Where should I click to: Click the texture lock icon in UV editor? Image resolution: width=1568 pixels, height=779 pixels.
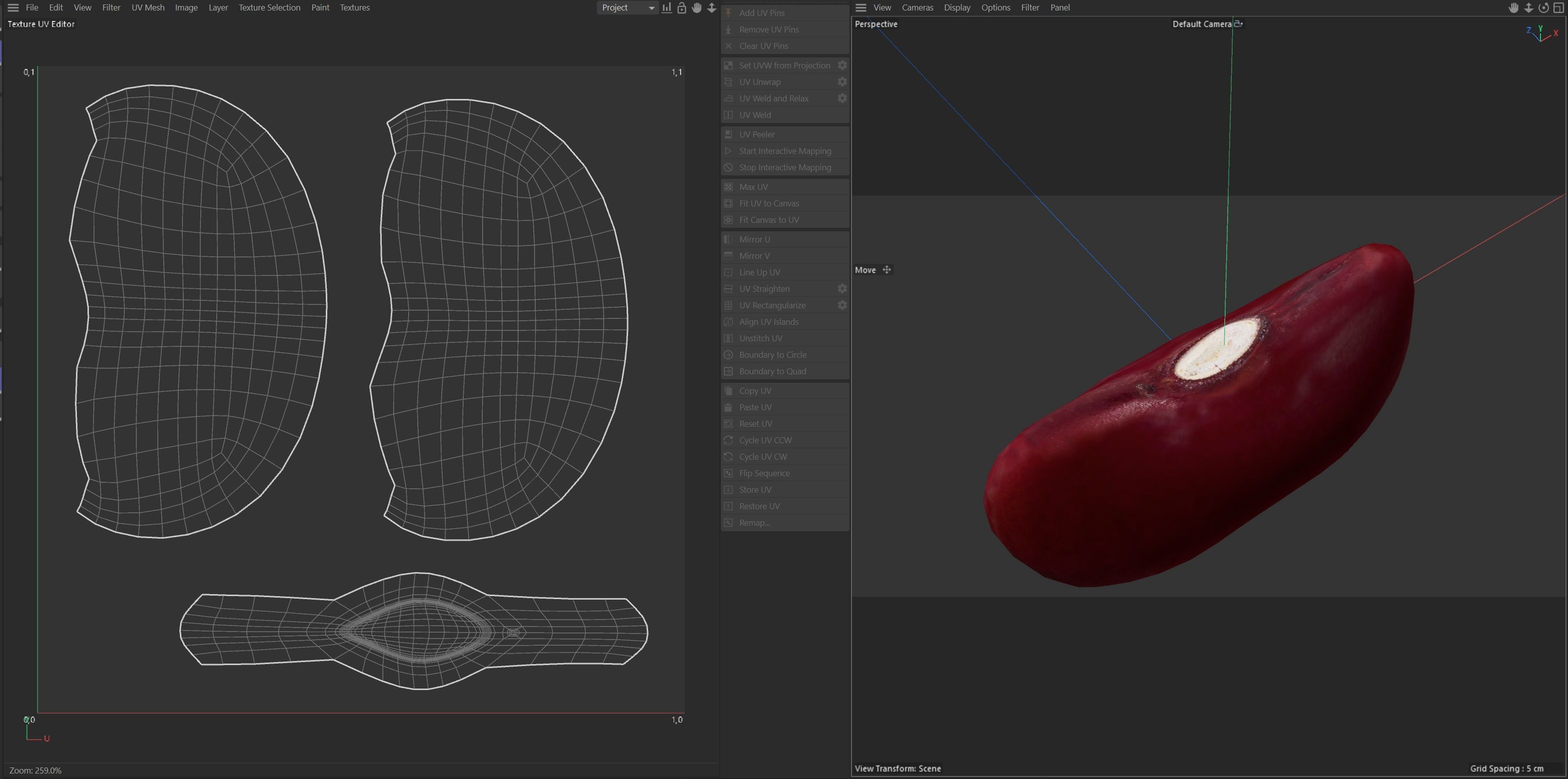click(682, 8)
